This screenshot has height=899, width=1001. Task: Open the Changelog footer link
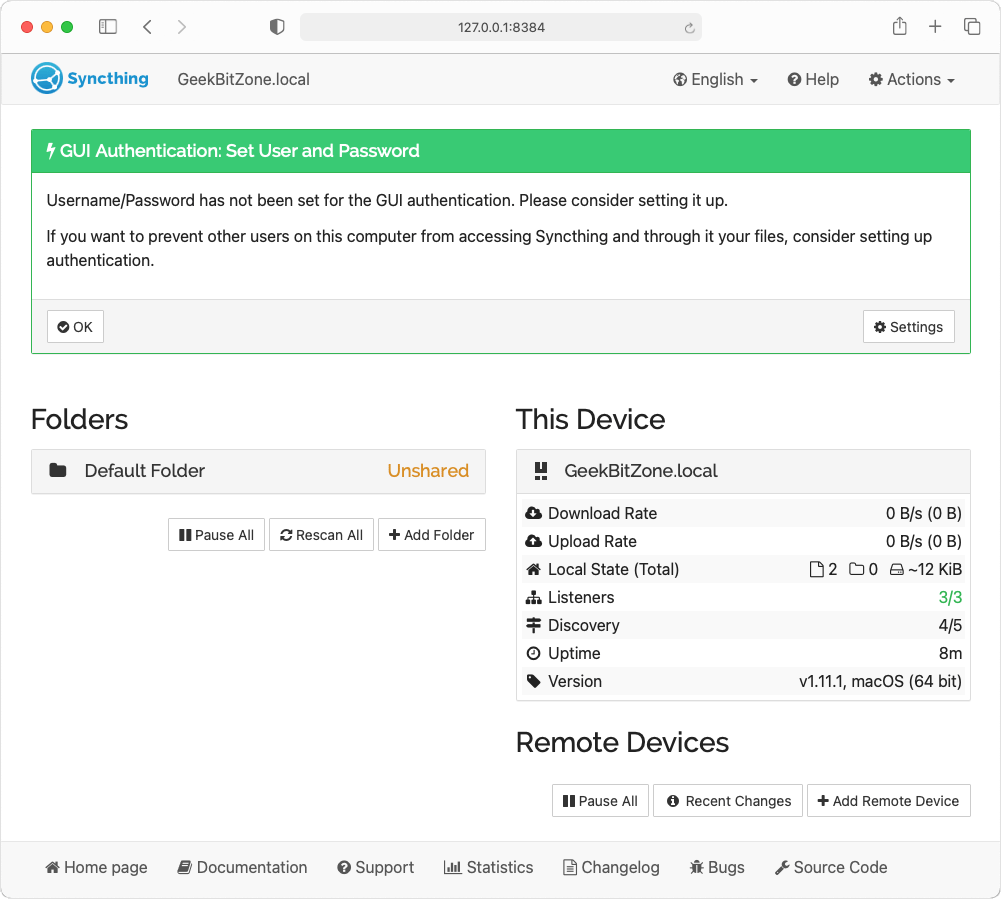click(611, 867)
